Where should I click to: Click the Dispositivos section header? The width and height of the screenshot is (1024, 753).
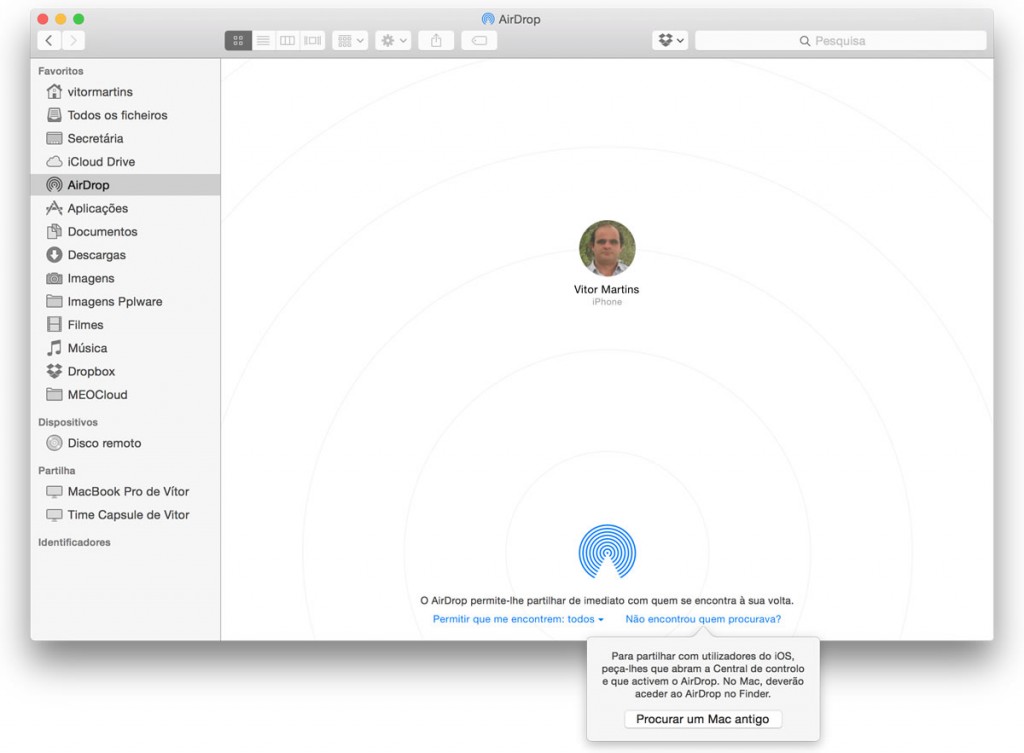(x=68, y=423)
